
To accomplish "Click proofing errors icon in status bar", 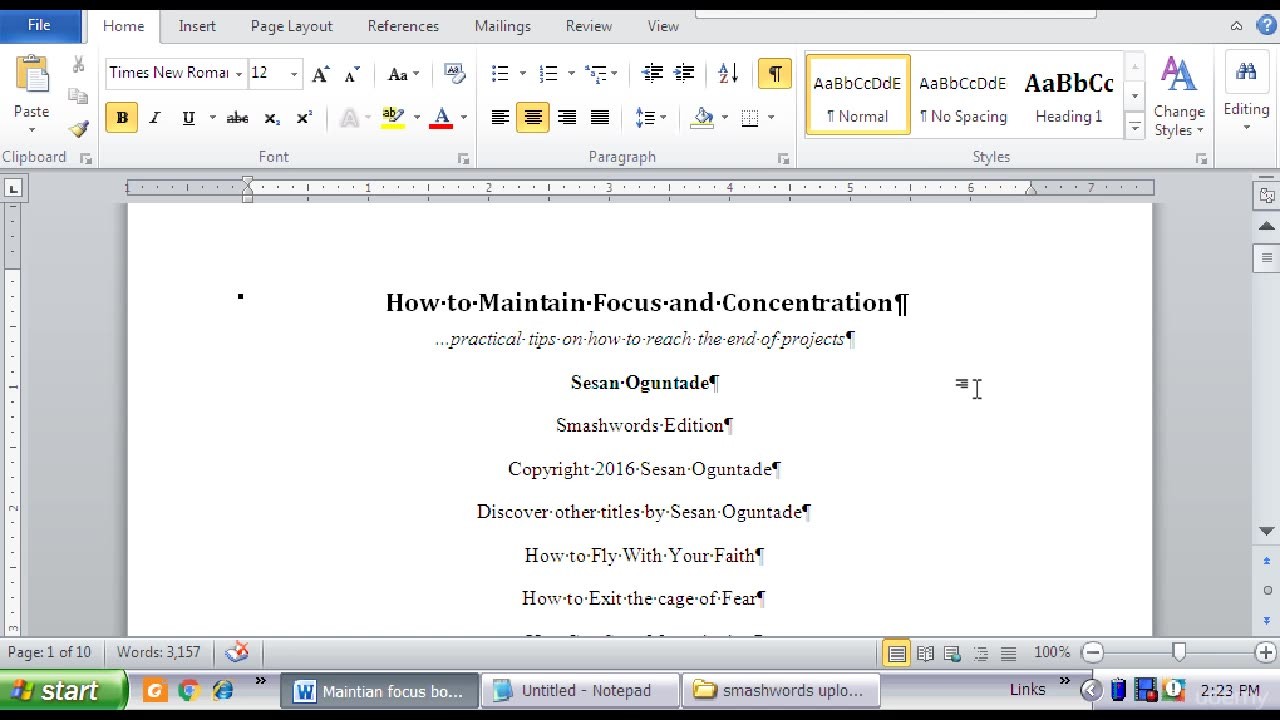I will (237, 652).
